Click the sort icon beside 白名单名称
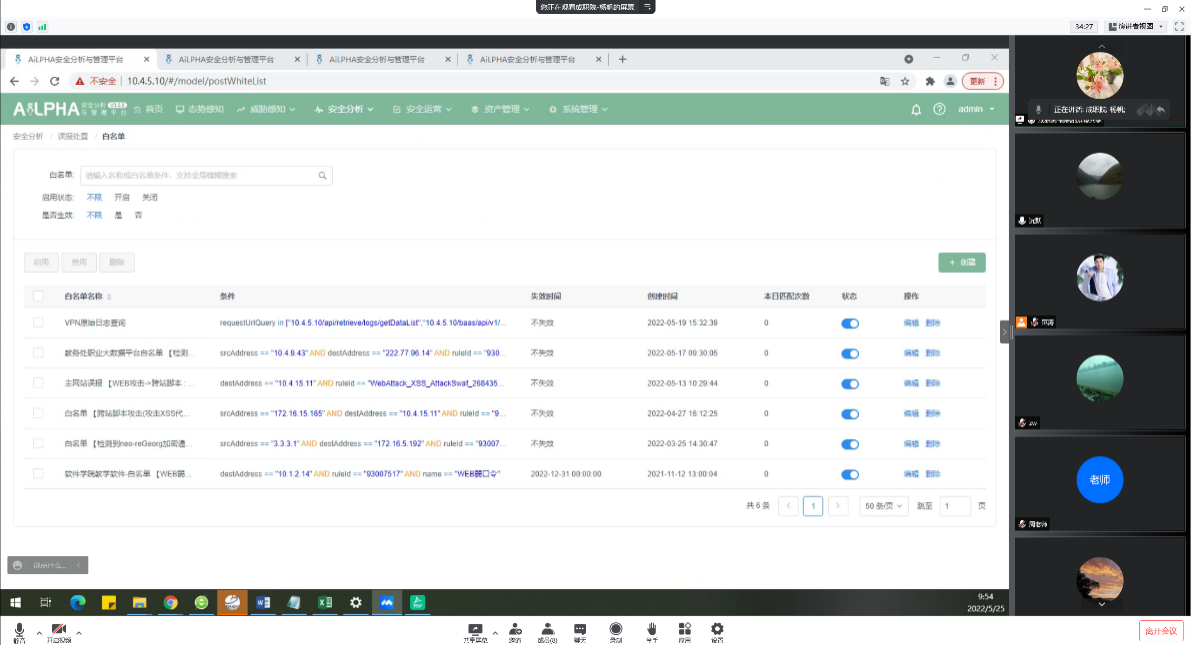1191x645 pixels. click(109, 297)
